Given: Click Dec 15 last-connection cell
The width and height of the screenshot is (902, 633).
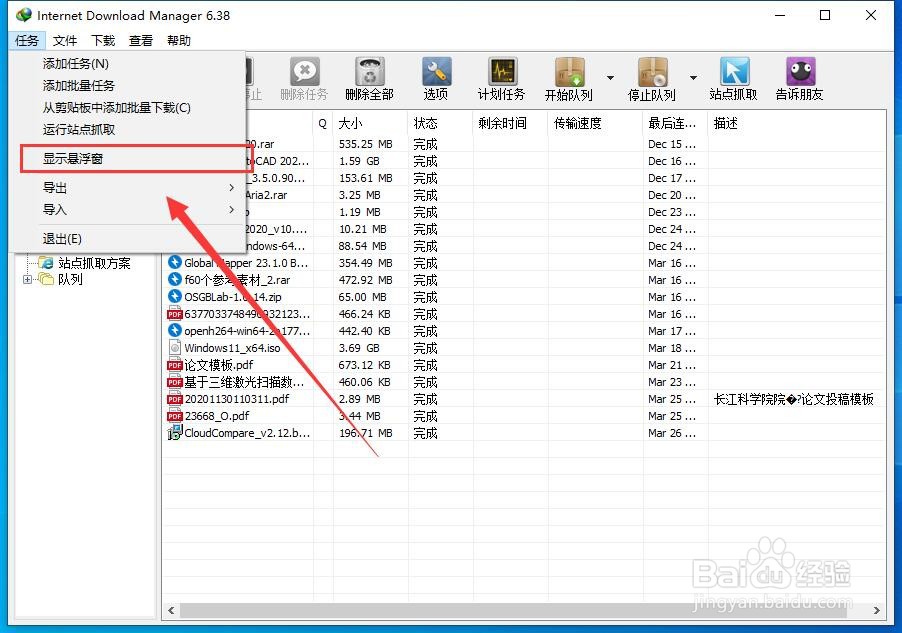Looking at the screenshot, I should pyautogui.click(x=672, y=144).
